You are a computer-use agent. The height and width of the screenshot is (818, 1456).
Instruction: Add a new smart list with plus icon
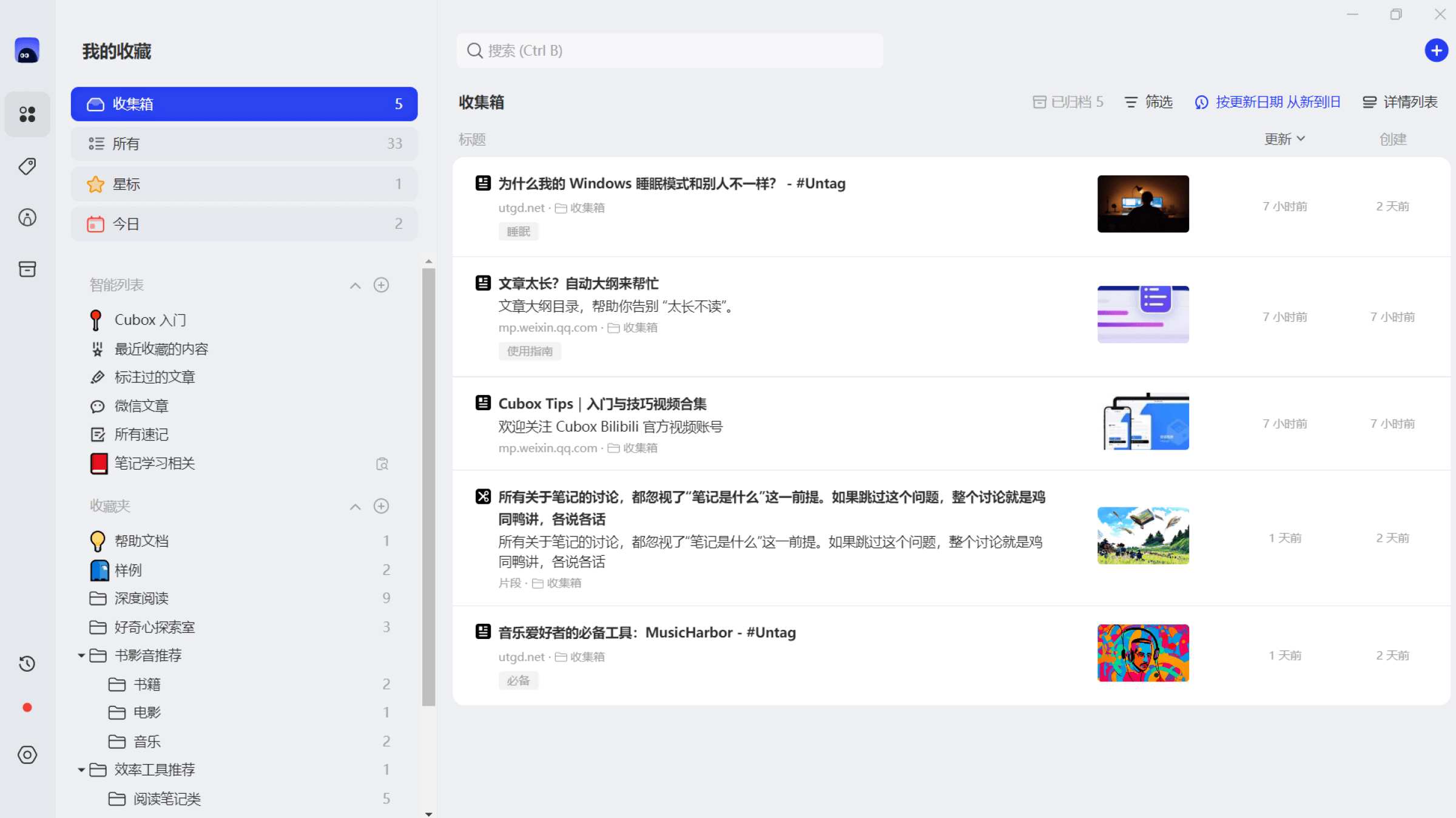[x=381, y=285]
